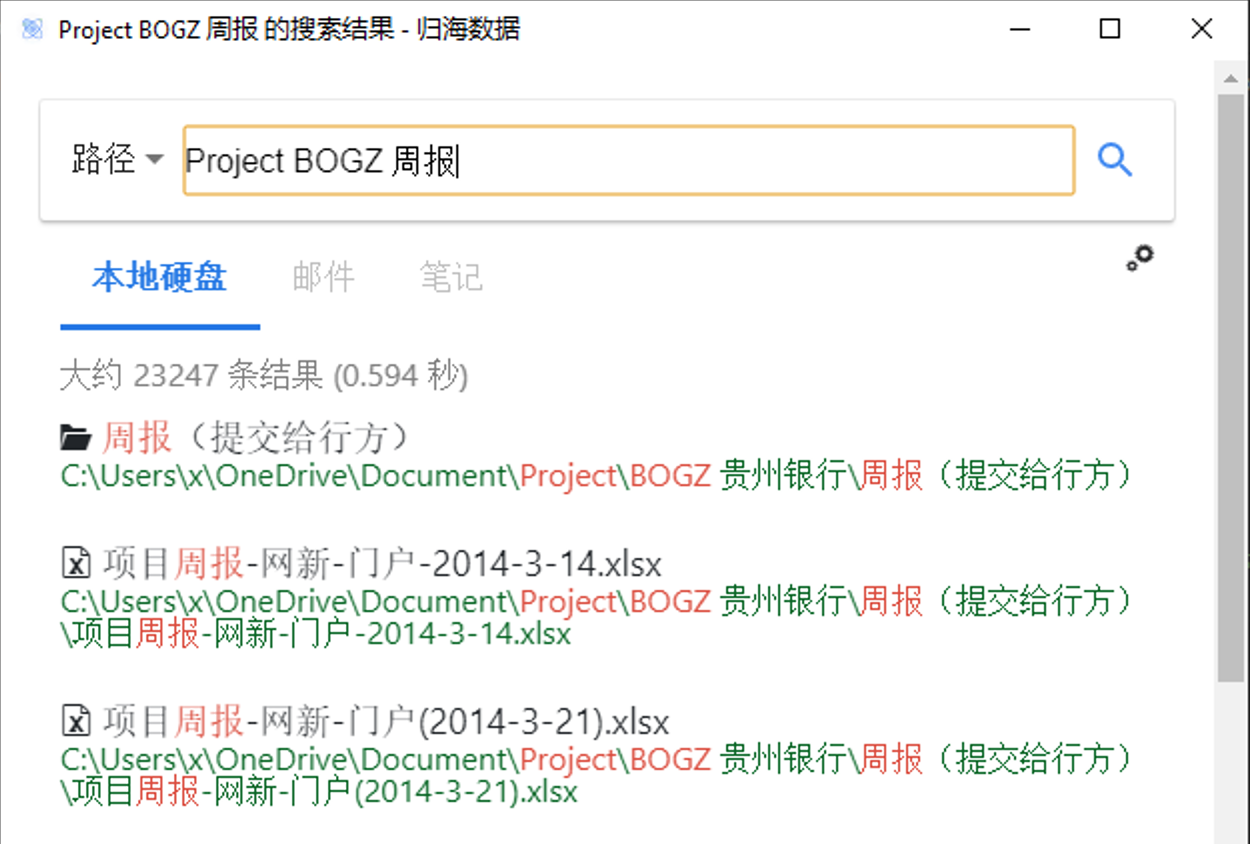Switch to the 笔记 tab
The image size is (1250, 844).
(x=451, y=277)
